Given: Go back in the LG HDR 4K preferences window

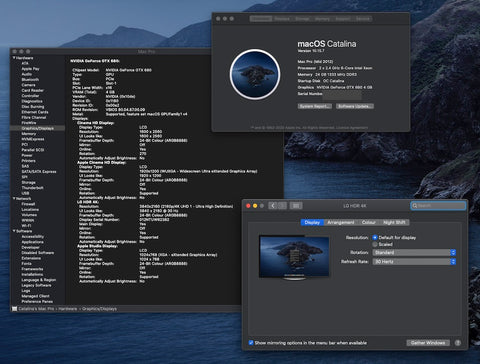Looking at the screenshot, I should [273, 206].
